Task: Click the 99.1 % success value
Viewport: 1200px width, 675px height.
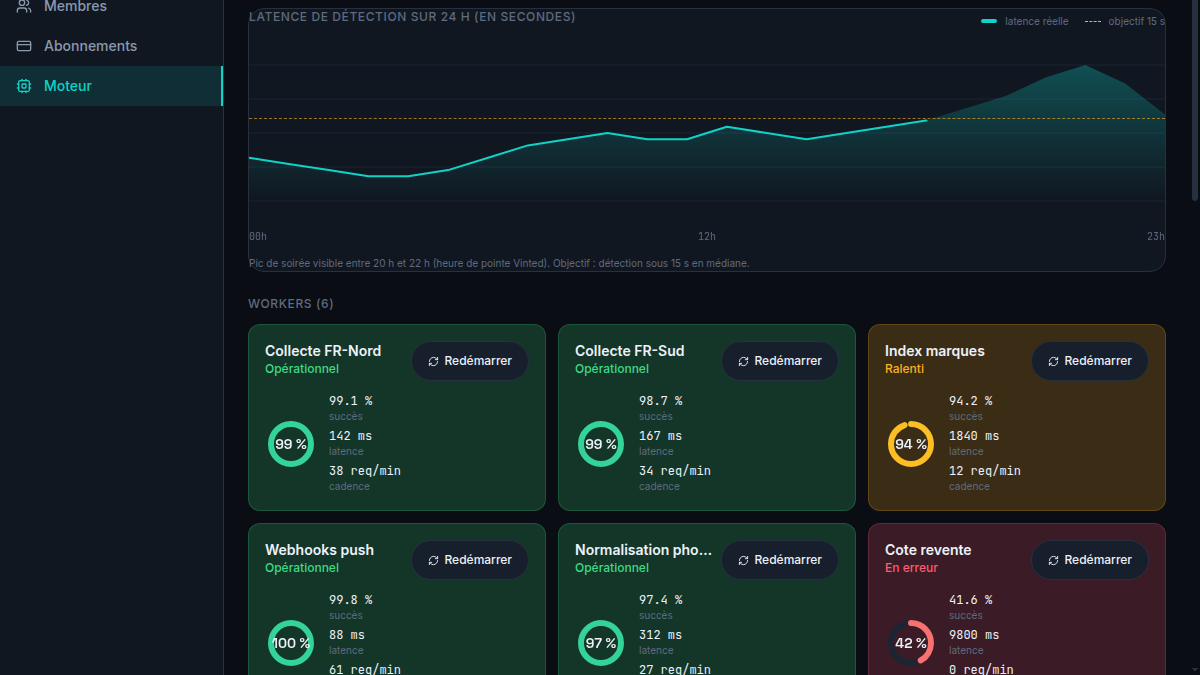Action: (351, 400)
